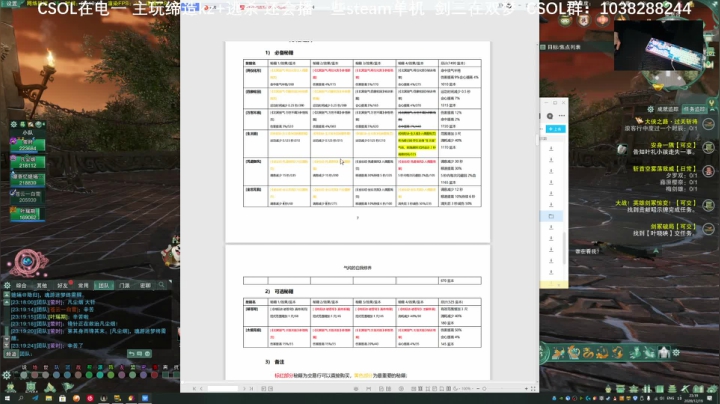Open quest 安身一隅【可交】
This screenshot has height=404, width=720.
[673, 145]
